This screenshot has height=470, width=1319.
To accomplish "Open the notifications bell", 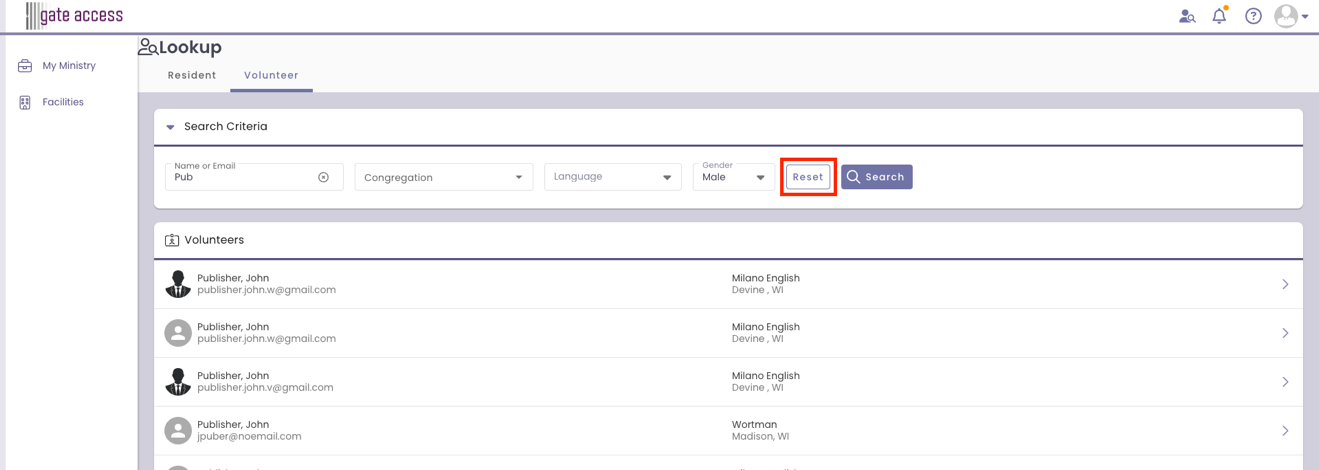I will click(x=1219, y=16).
